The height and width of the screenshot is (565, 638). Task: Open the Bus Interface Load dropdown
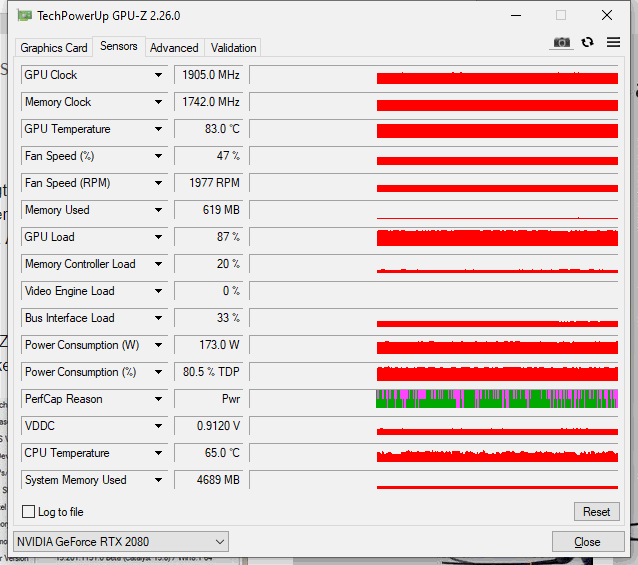click(x=158, y=318)
